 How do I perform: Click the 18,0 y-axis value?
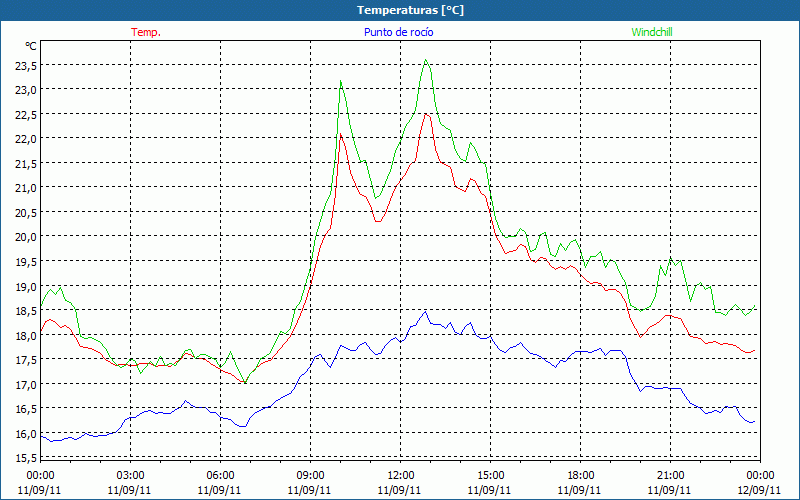pyautogui.click(x=26, y=336)
